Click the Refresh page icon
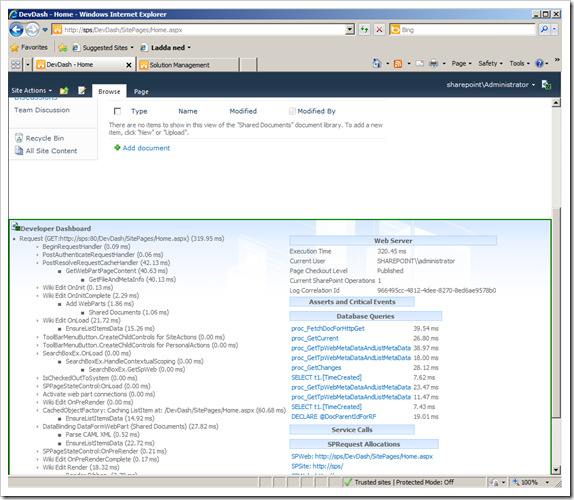 point(364,30)
